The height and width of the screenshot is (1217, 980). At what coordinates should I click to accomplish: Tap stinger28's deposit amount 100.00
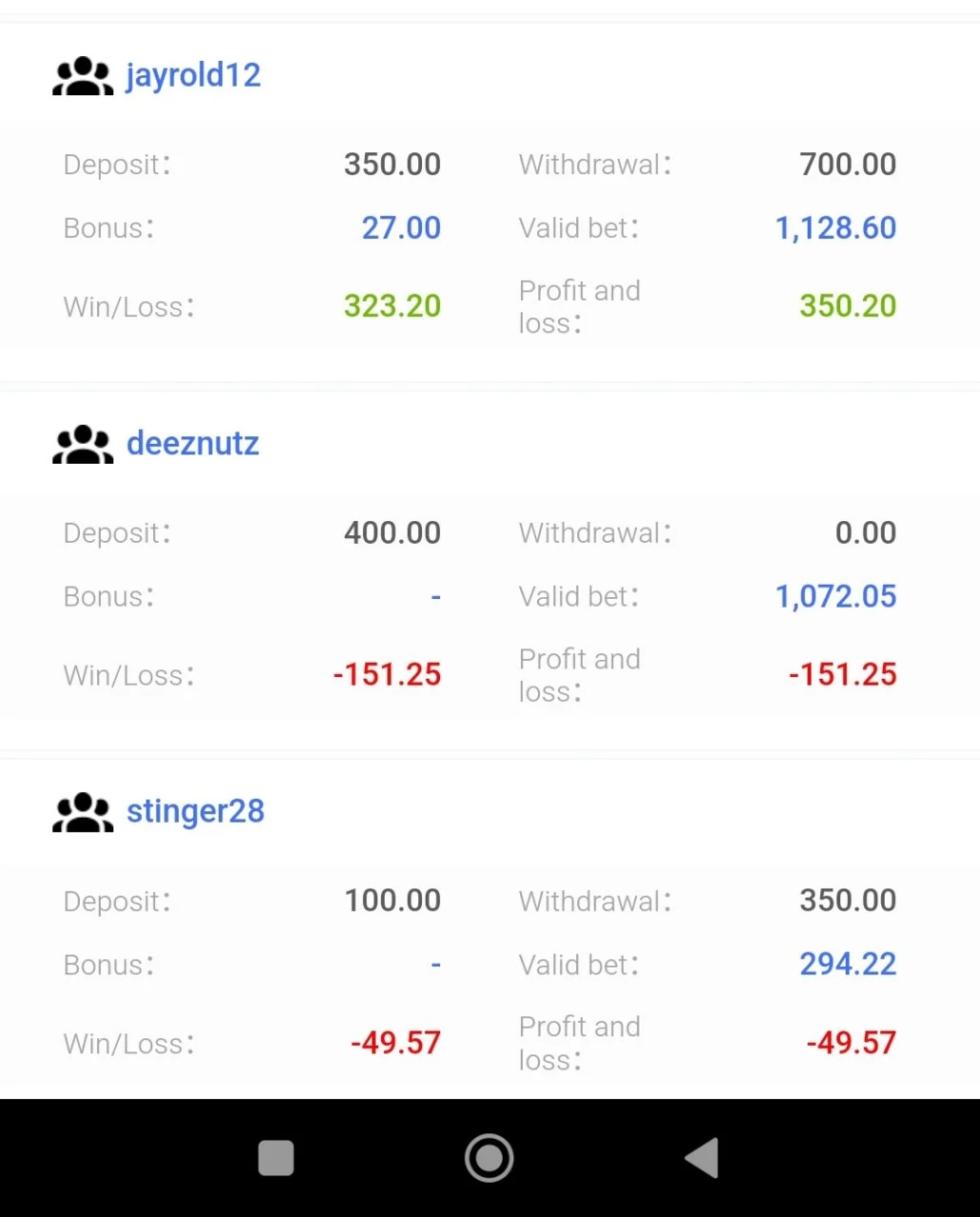coord(393,900)
